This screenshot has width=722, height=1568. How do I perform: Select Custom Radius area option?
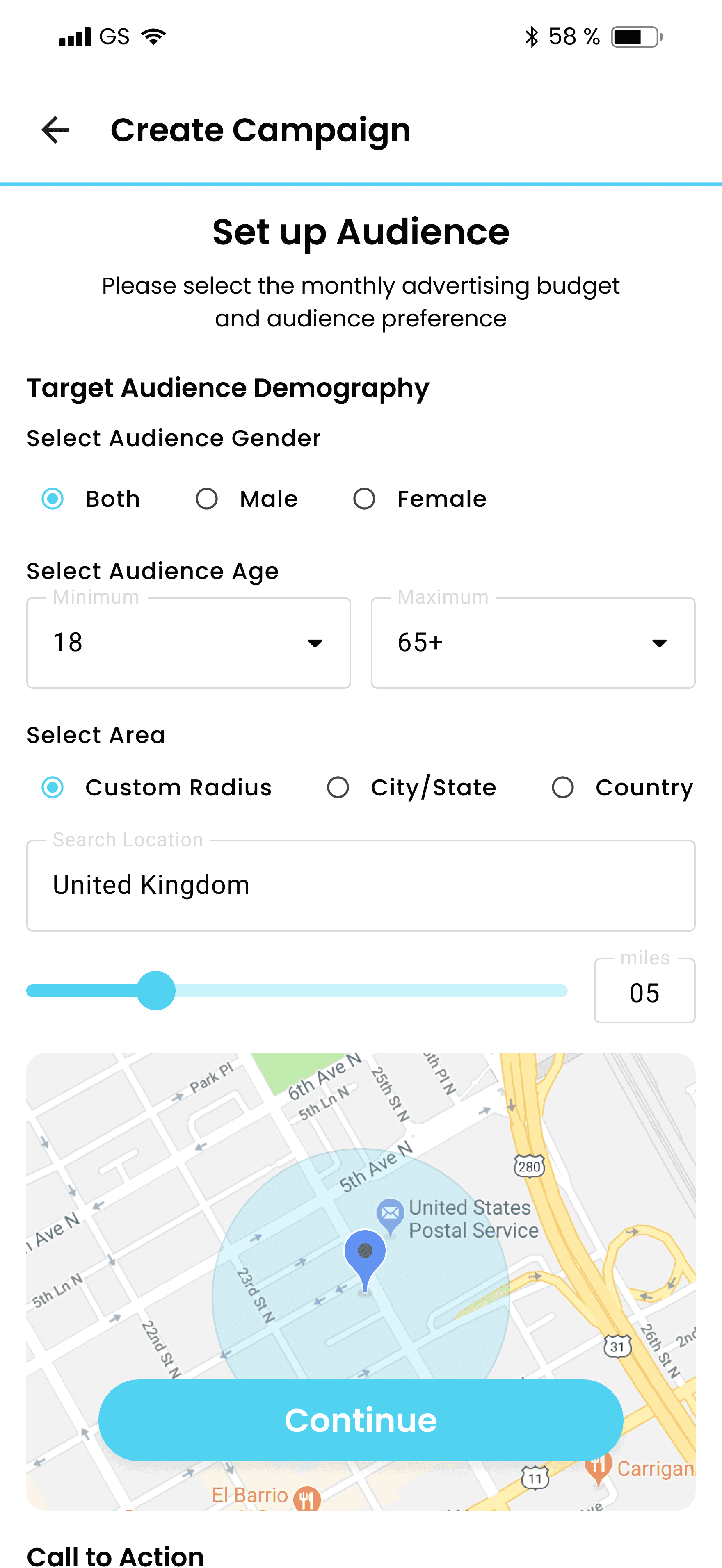tap(53, 788)
